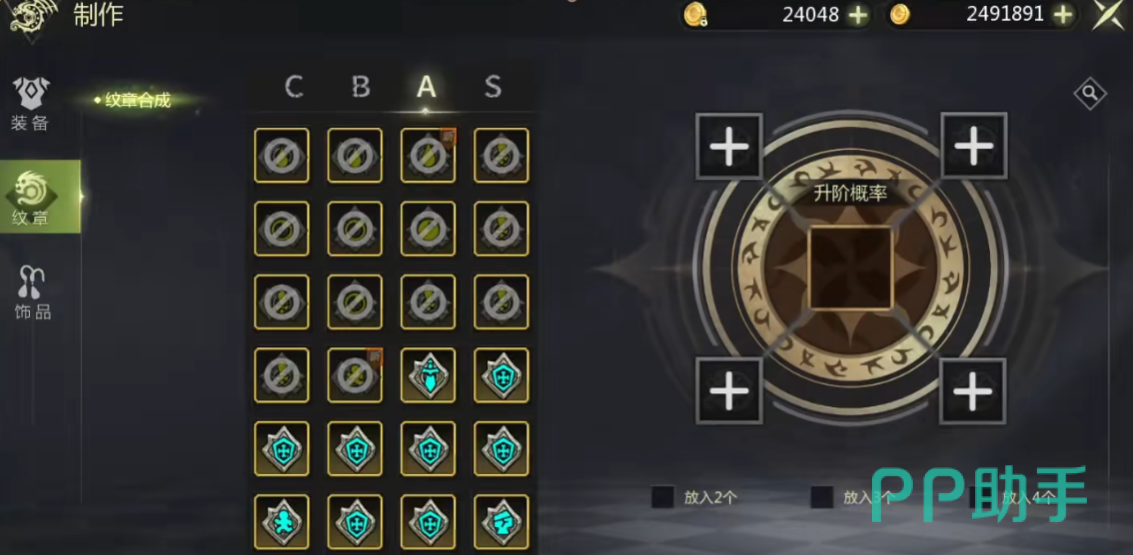This screenshot has height=555, width=1133.
Task: Add currency with plus beside 24048
Action: [858, 14]
